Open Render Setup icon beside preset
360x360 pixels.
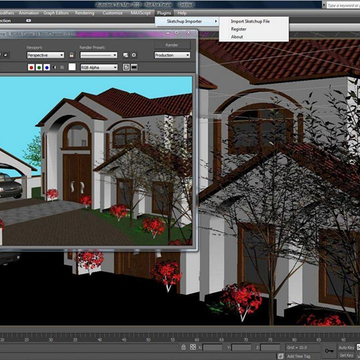[126, 55]
